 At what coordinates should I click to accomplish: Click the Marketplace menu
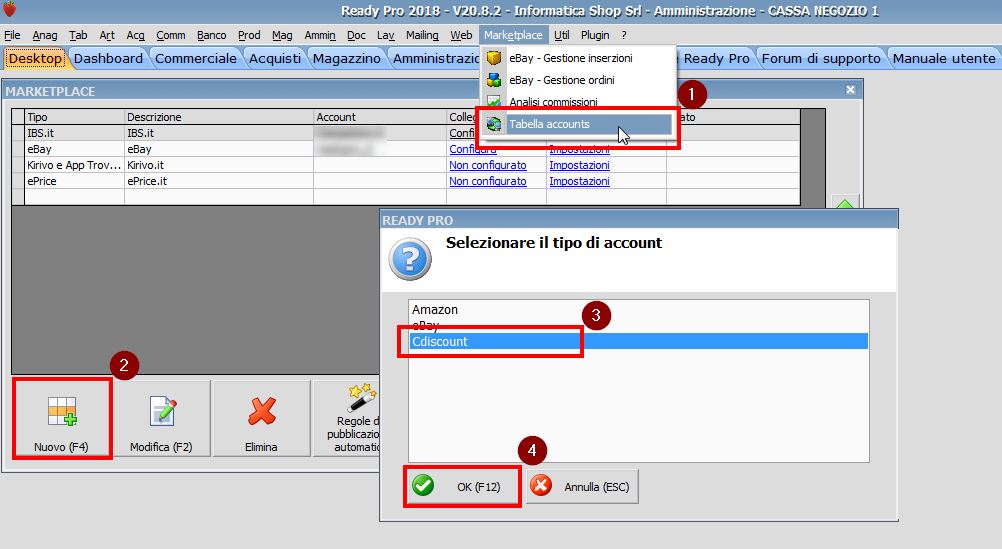click(x=513, y=35)
